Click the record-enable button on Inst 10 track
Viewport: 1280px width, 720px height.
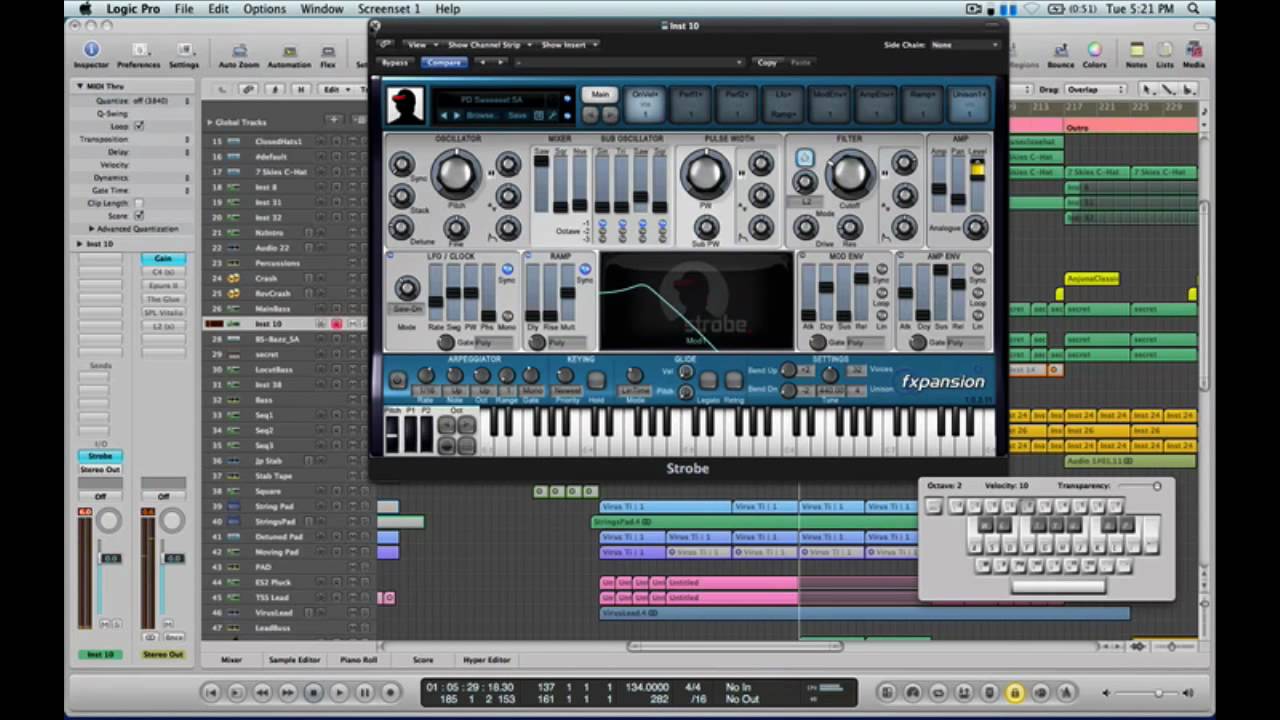pyautogui.click(x=337, y=324)
